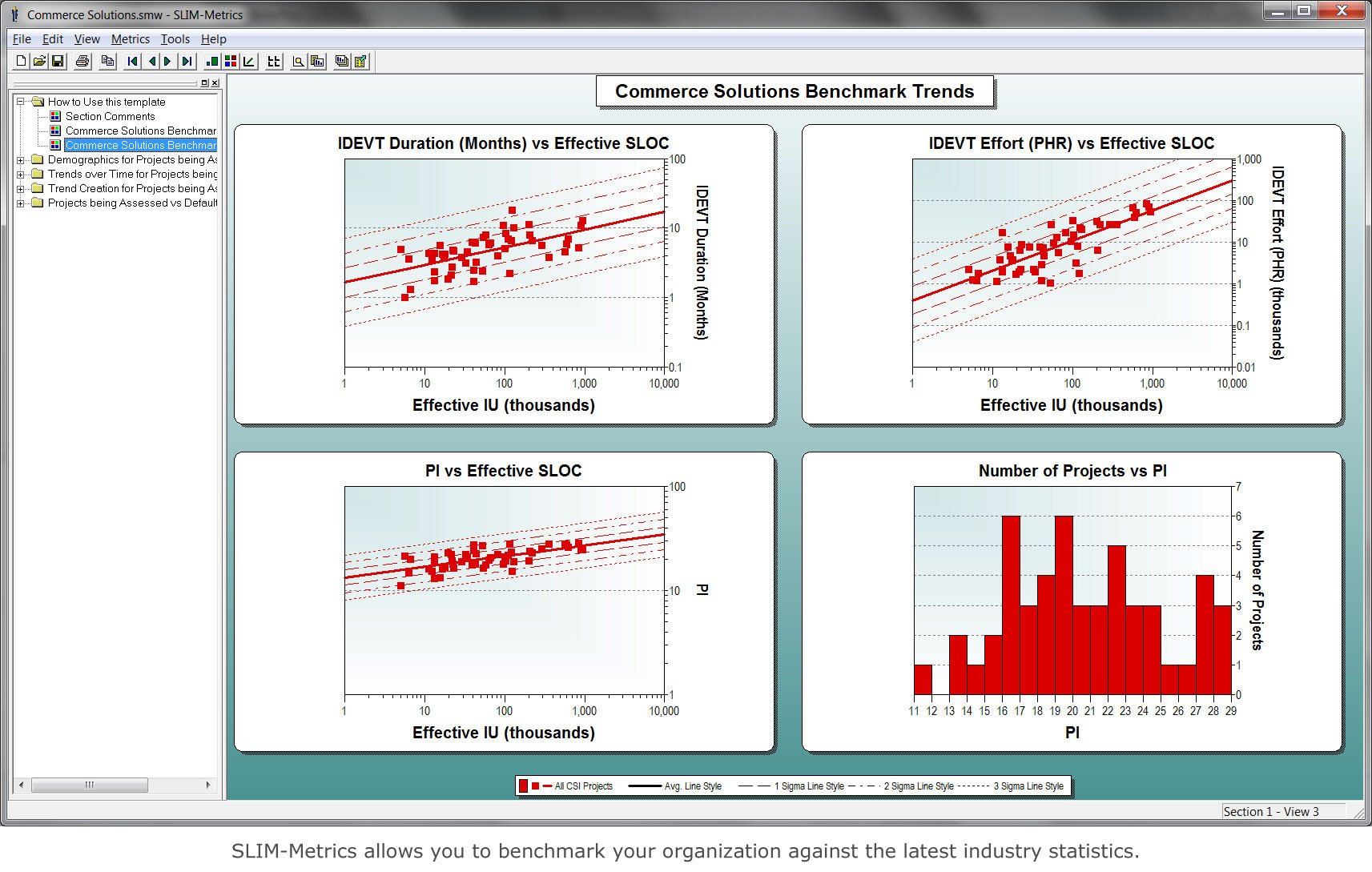
Task: Select the single green bar chart icon
Action: point(212,61)
